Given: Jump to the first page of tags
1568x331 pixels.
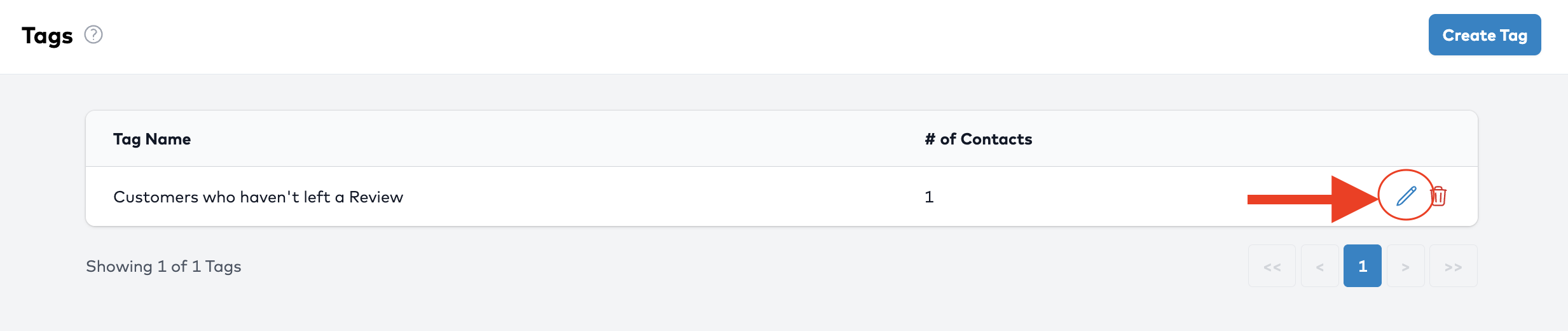Looking at the screenshot, I should [x=1272, y=266].
